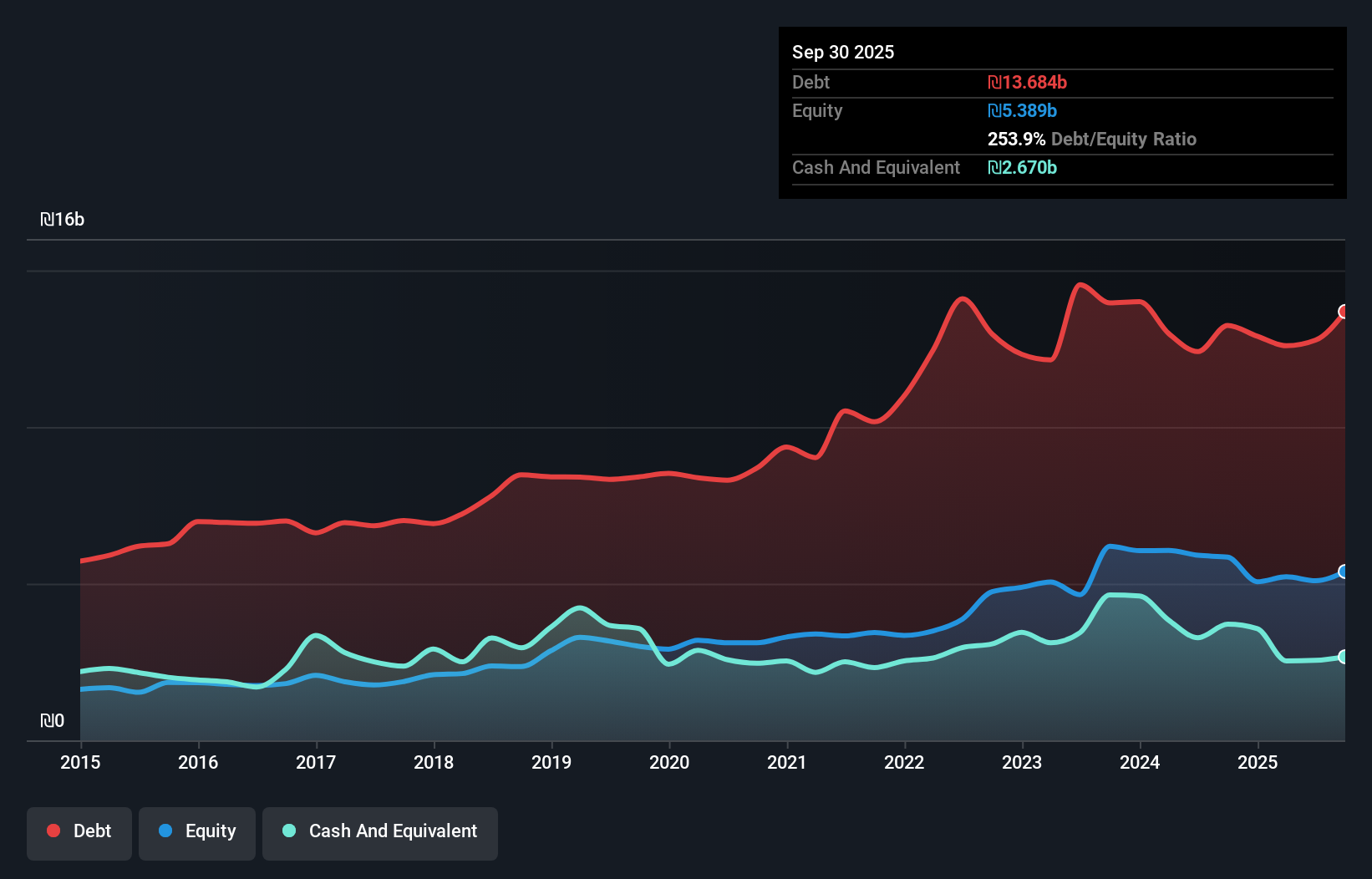This screenshot has width=1372, height=879.
Task: Toggle the Equity series legend button
Action: click(197, 833)
